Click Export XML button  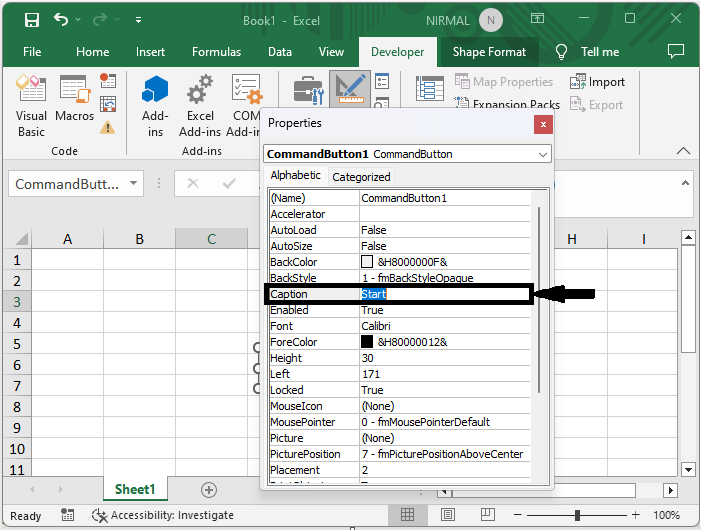(596, 105)
